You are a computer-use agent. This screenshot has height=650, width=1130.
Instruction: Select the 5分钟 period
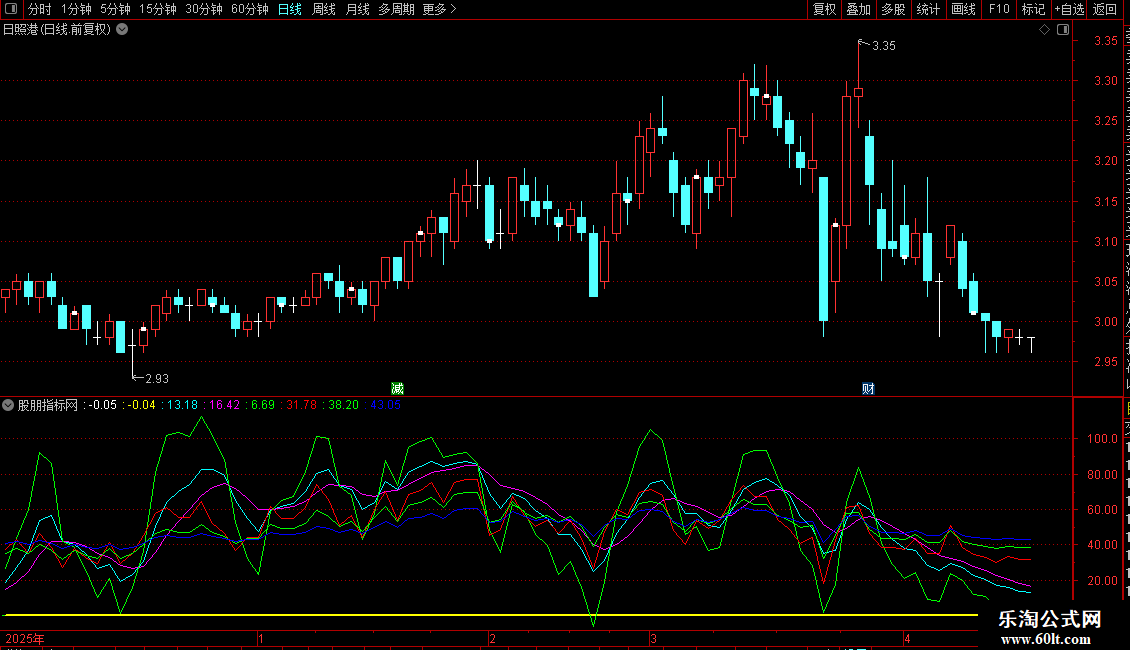coord(115,9)
